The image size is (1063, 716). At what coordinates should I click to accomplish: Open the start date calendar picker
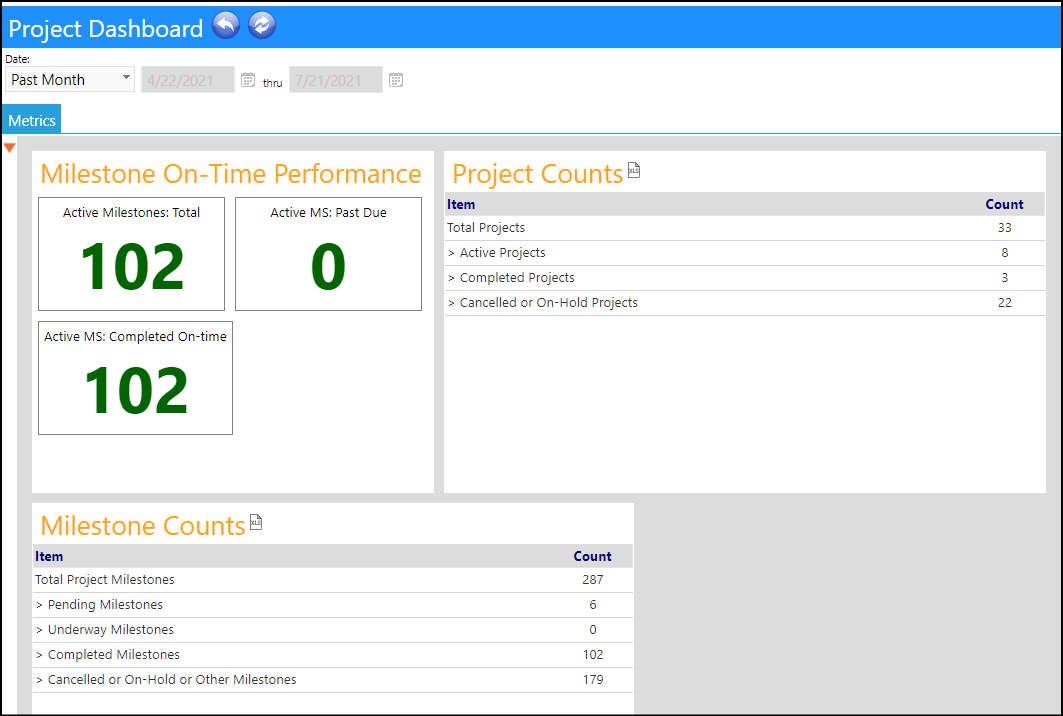click(x=248, y=80)
